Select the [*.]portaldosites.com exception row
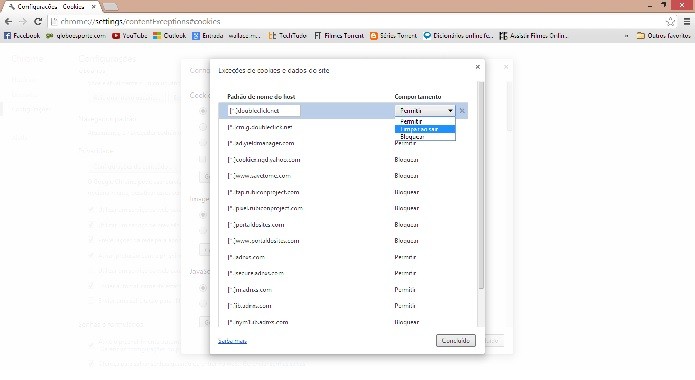The width and height of the screenshot is (695, 380). pos(343,225)
